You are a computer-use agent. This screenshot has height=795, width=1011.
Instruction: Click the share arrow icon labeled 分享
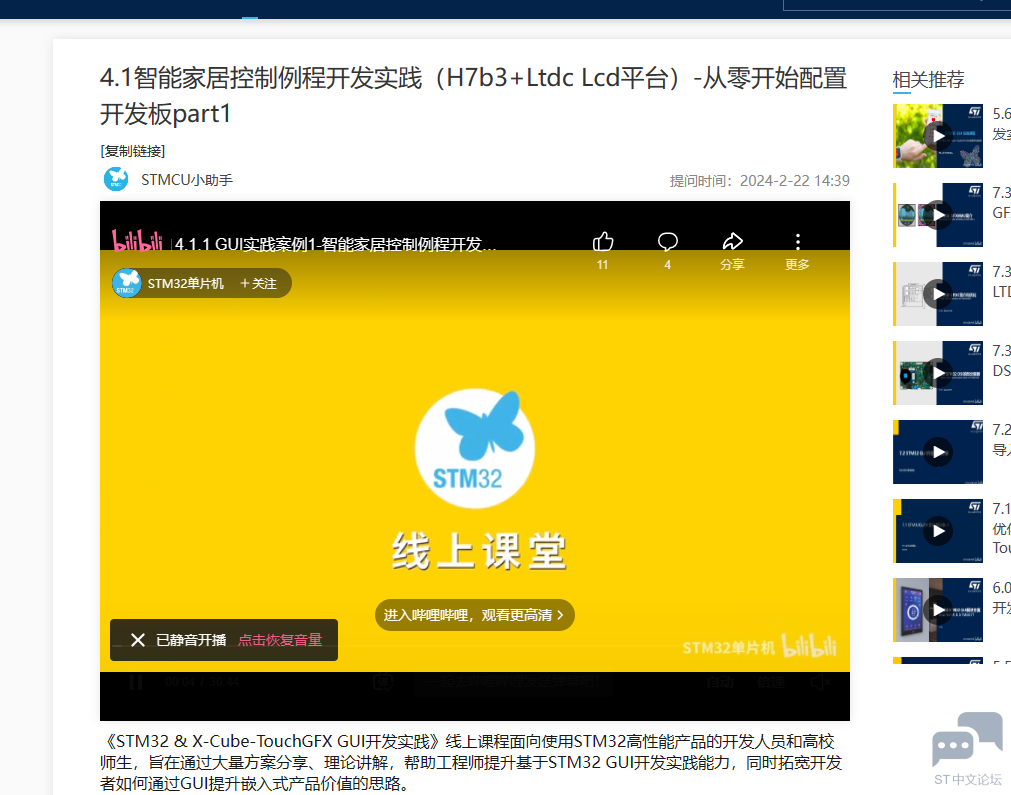(732, 242)
